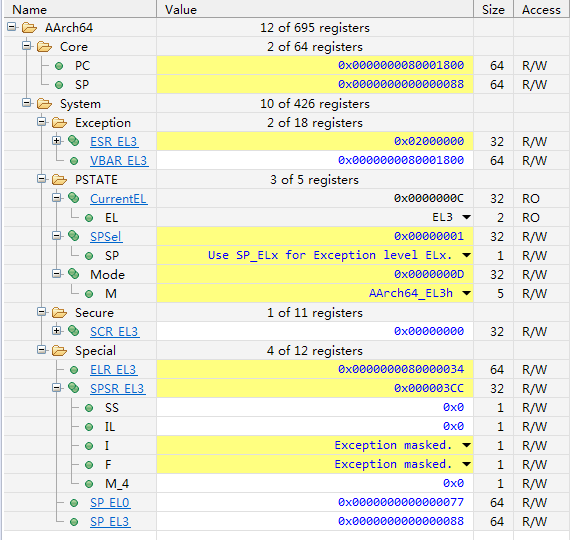Click the Exception folder icon
Screen dimensions: 570x540
59,123
